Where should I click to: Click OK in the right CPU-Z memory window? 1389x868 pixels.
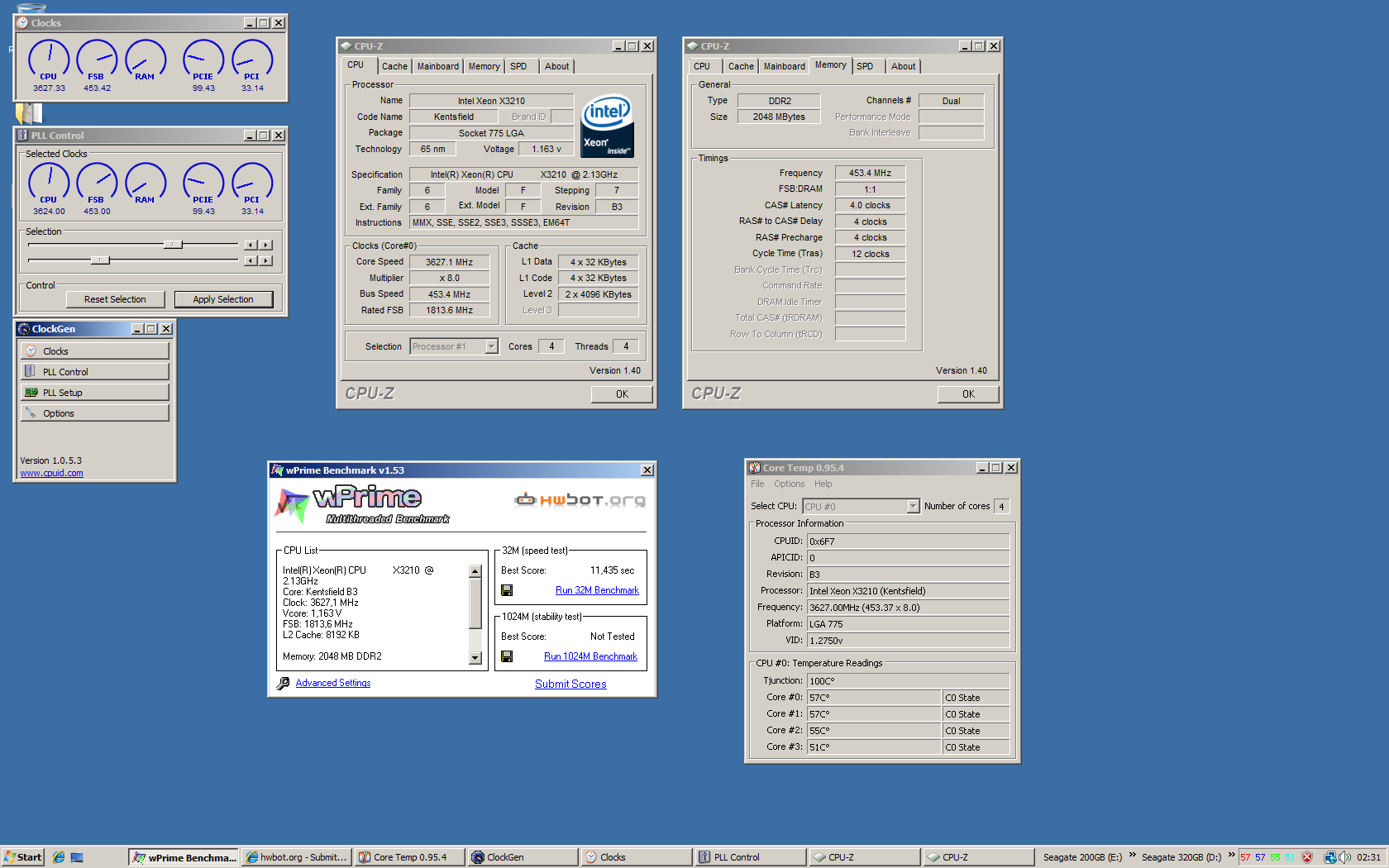click(968, 394)
